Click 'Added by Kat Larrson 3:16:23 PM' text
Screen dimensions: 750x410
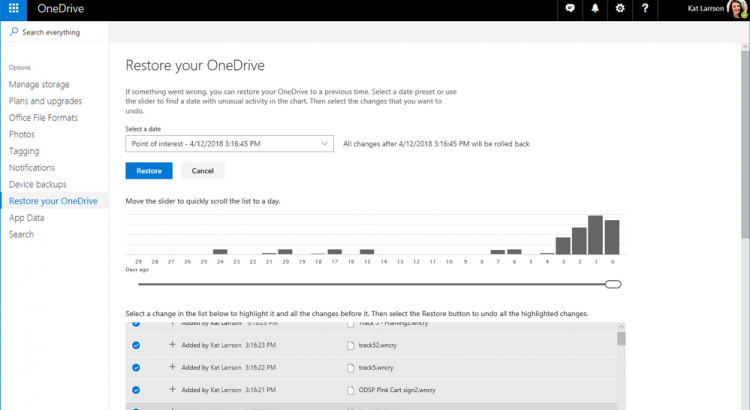(229, 345)
